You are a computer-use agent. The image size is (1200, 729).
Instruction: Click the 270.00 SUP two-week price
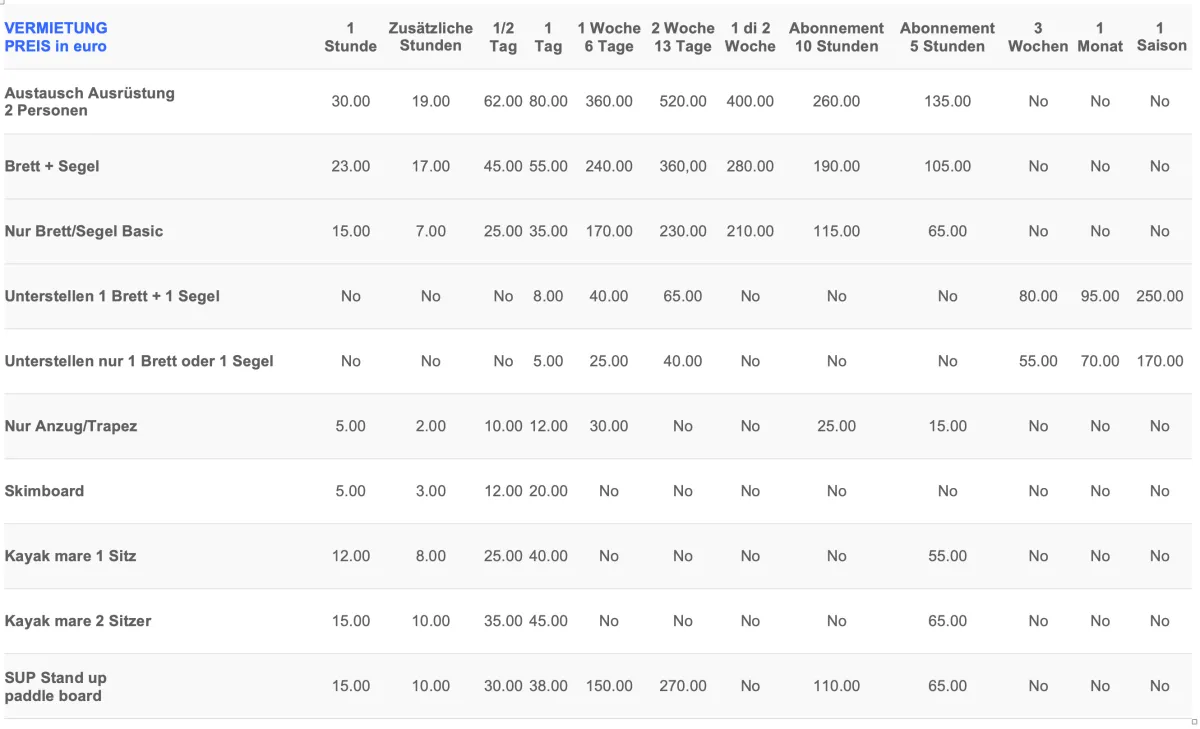click(683, 686)
